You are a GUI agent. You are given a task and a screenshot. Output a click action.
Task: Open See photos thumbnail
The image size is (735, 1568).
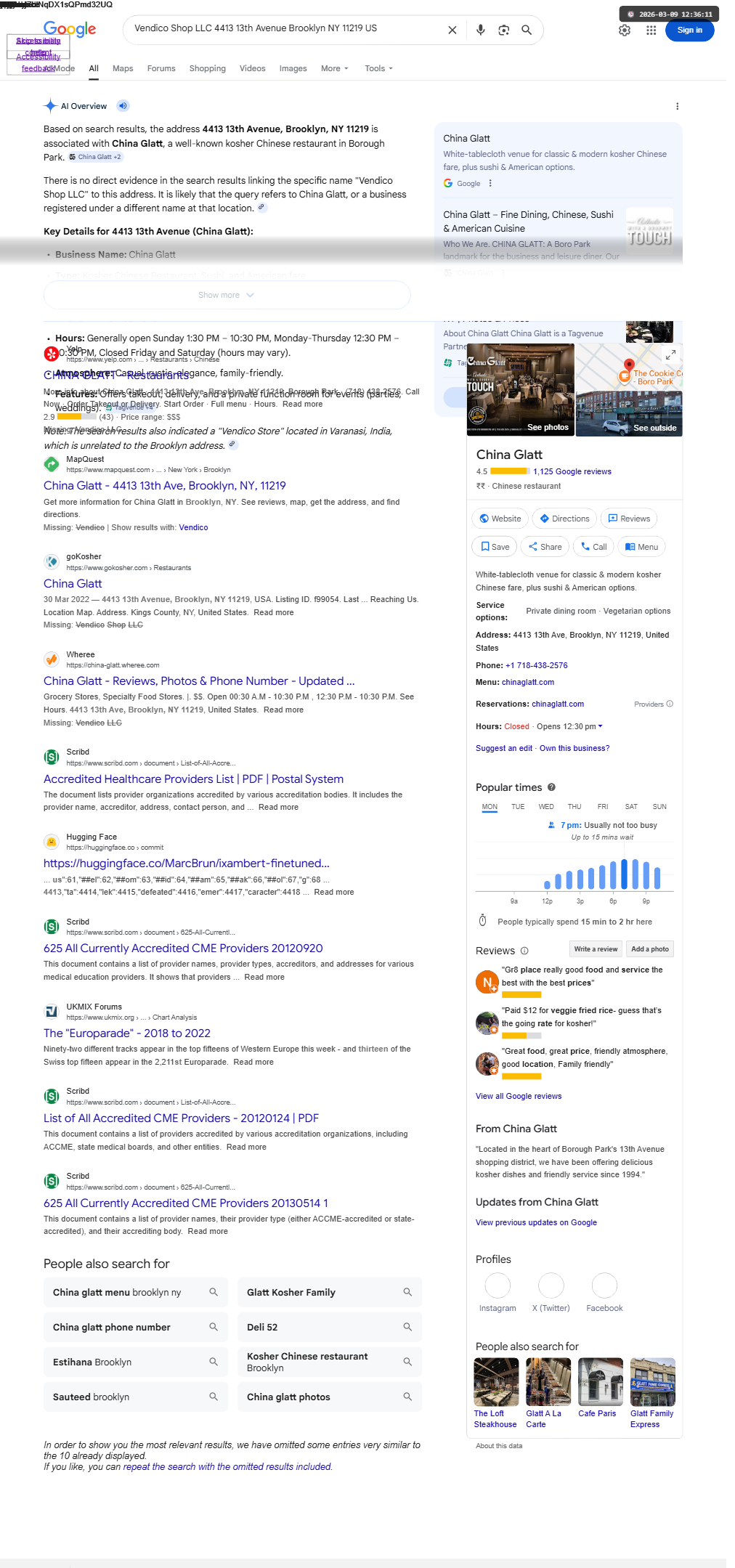tap(520, 389)
